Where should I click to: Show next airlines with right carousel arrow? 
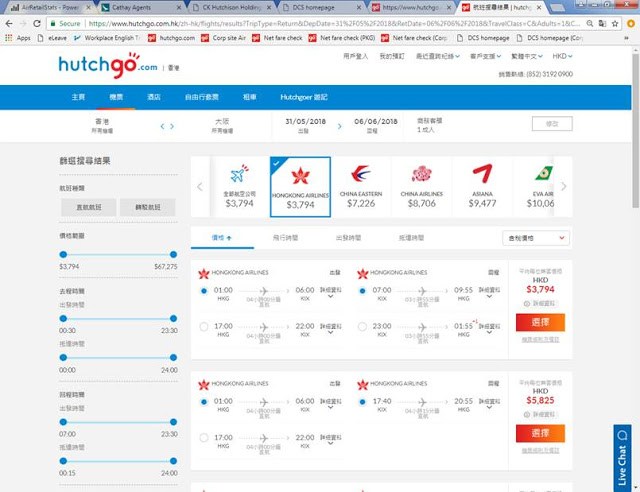pos(564,187)
